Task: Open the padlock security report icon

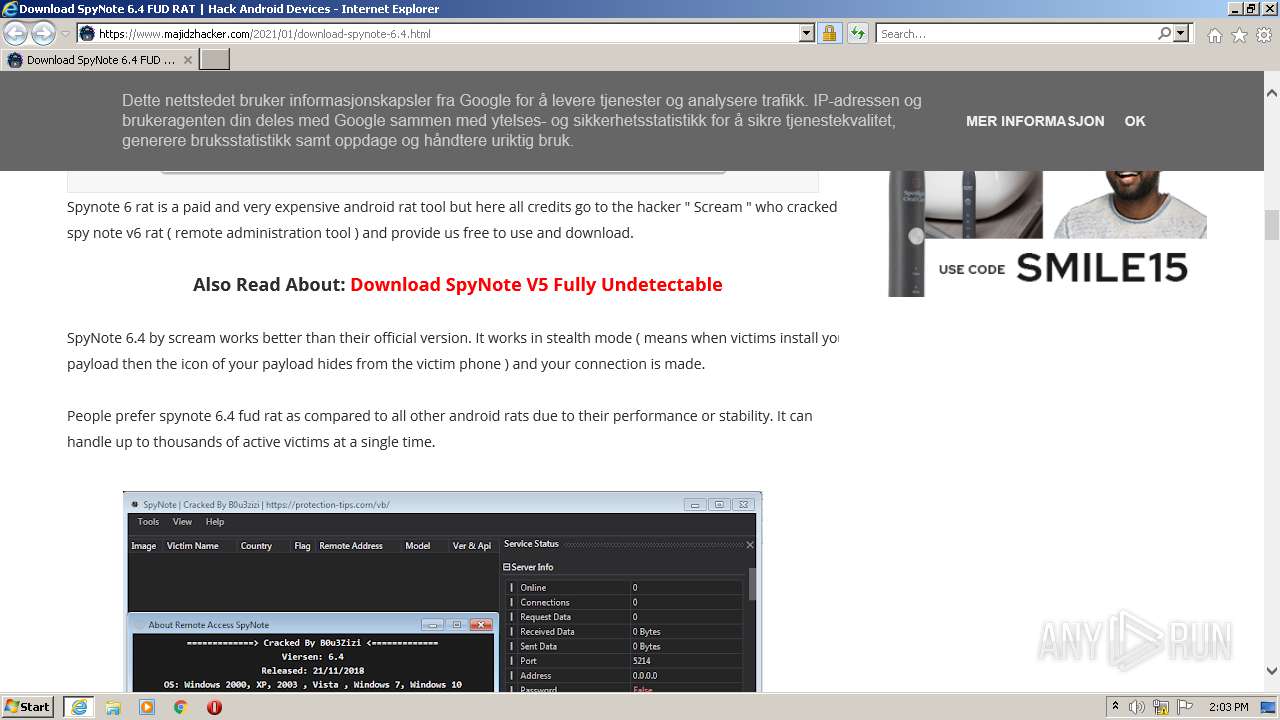Action: (x=829, y=34)
